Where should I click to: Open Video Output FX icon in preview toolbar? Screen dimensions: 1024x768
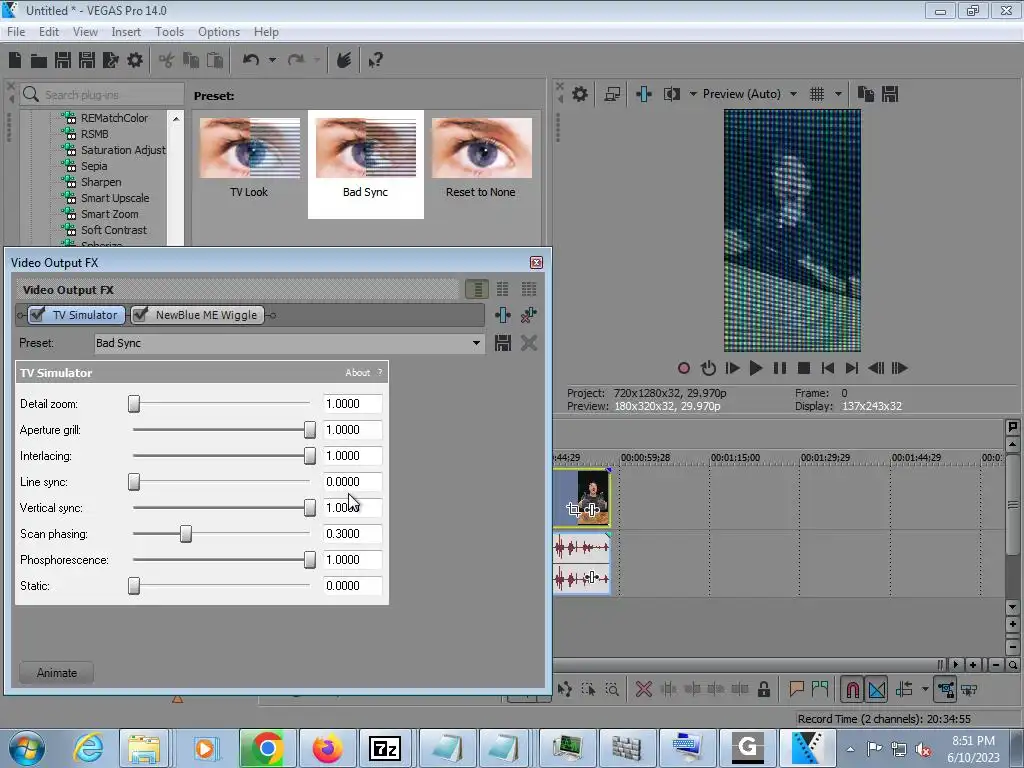point(643,94)
